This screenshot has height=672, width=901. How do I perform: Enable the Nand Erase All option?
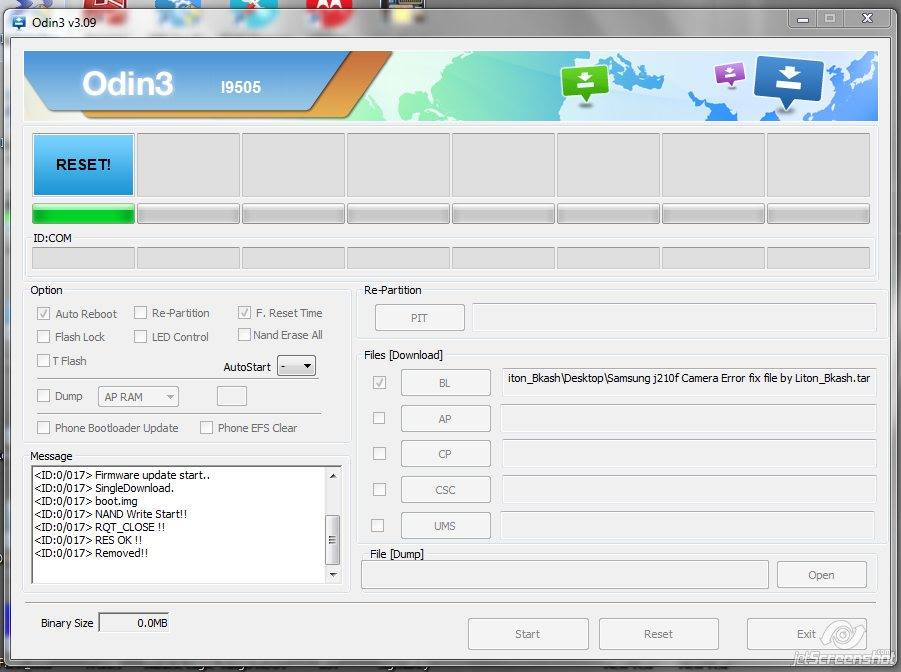243,335
